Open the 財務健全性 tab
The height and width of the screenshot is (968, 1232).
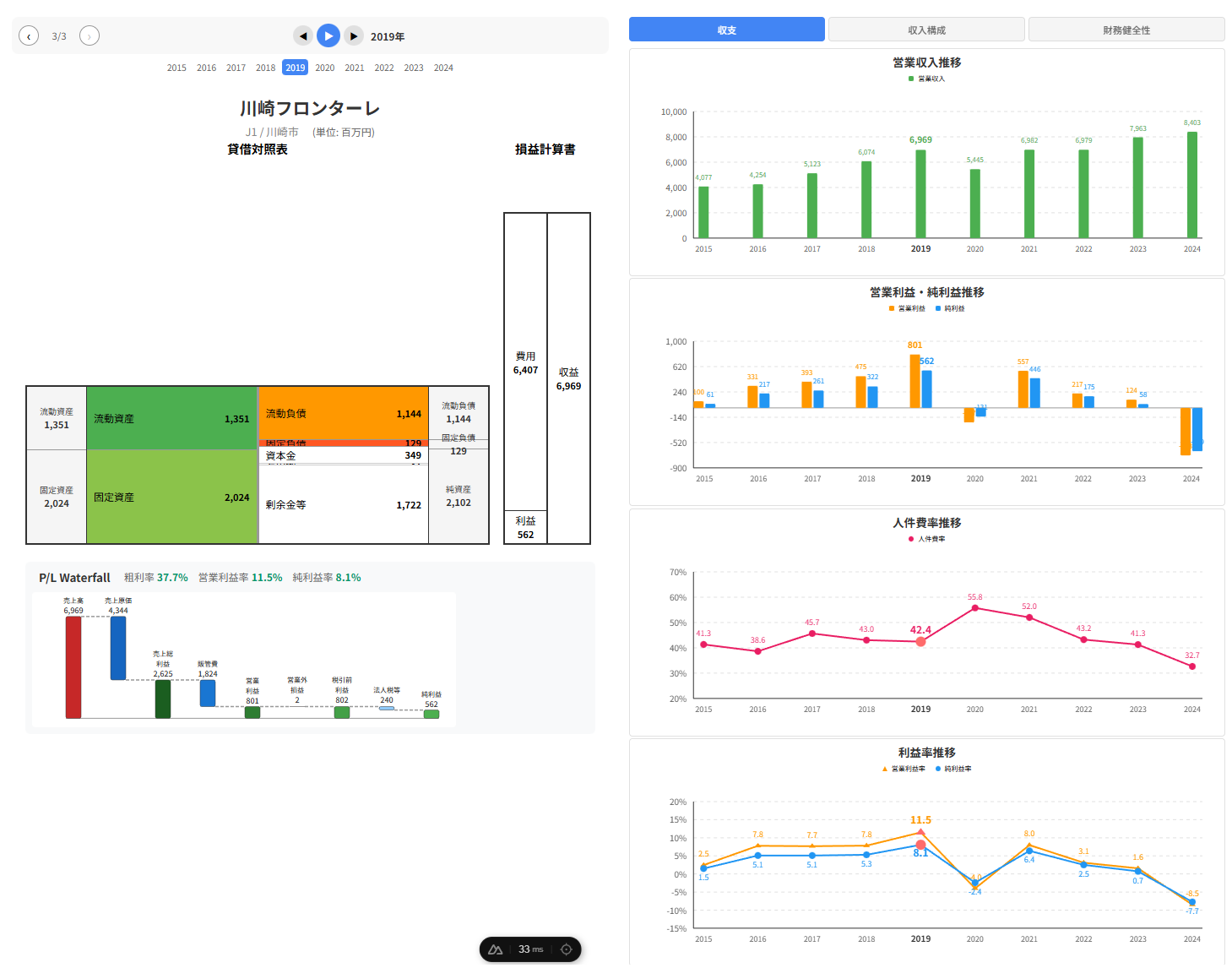pyautogui.click(x=1126, y=30)
